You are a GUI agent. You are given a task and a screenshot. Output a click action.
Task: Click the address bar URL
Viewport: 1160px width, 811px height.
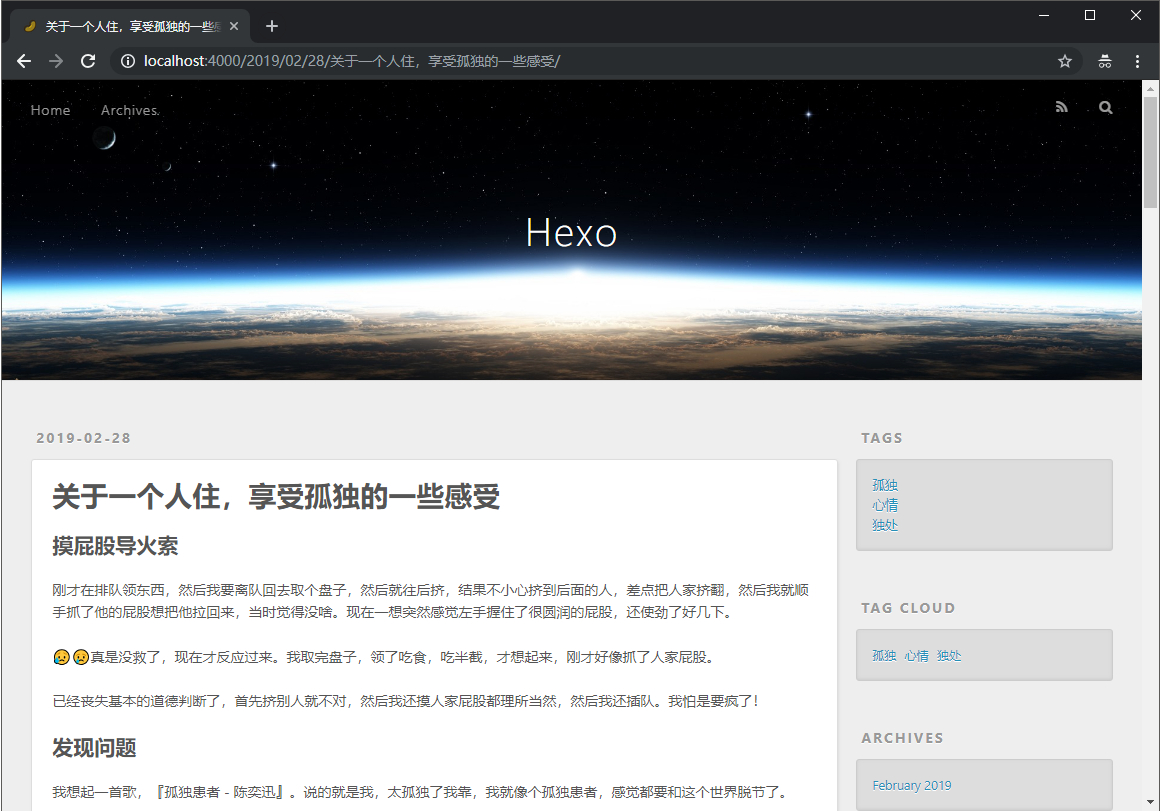pyautogui.click(x=351, y=61)
